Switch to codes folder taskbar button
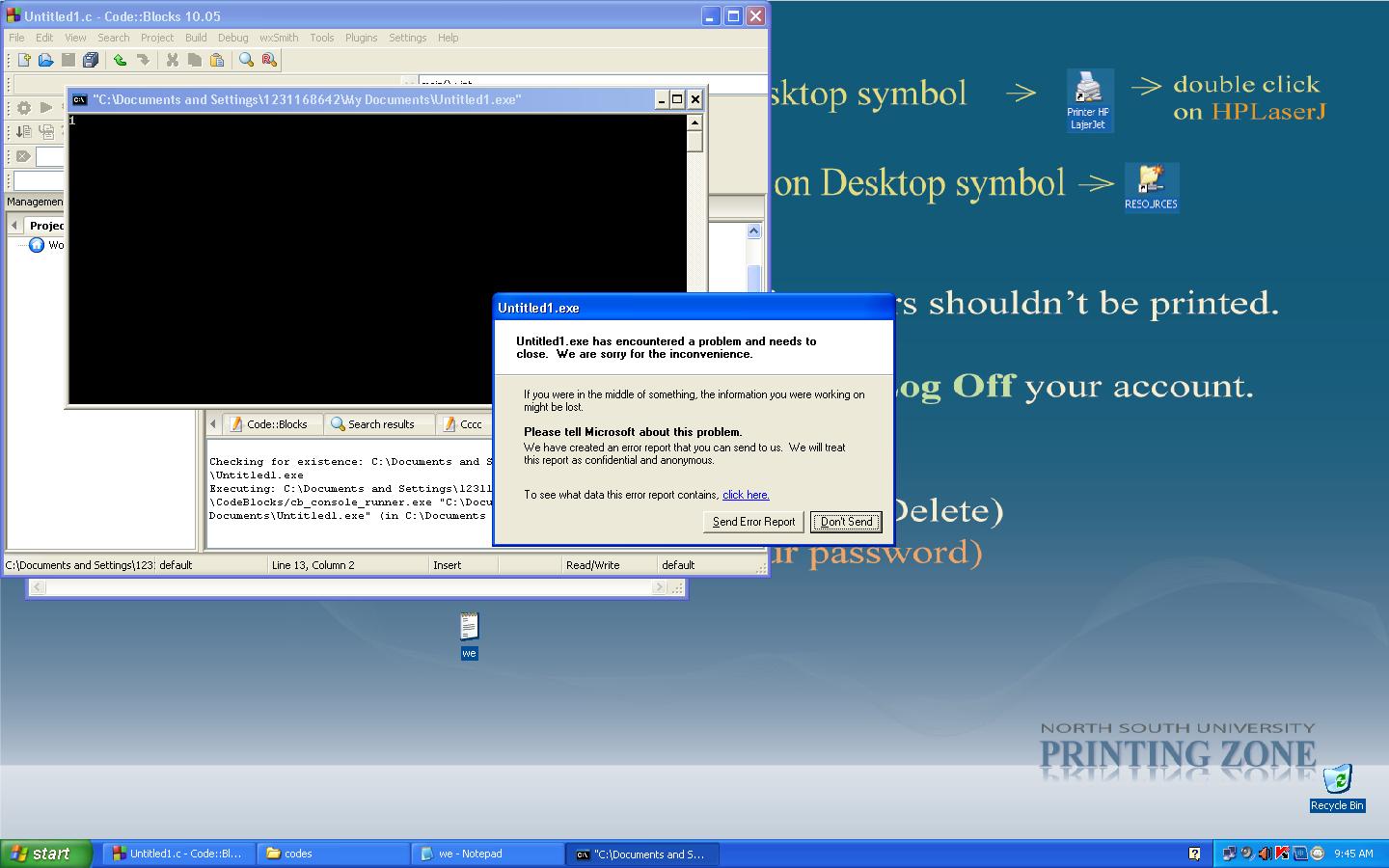 coord(333,854)
